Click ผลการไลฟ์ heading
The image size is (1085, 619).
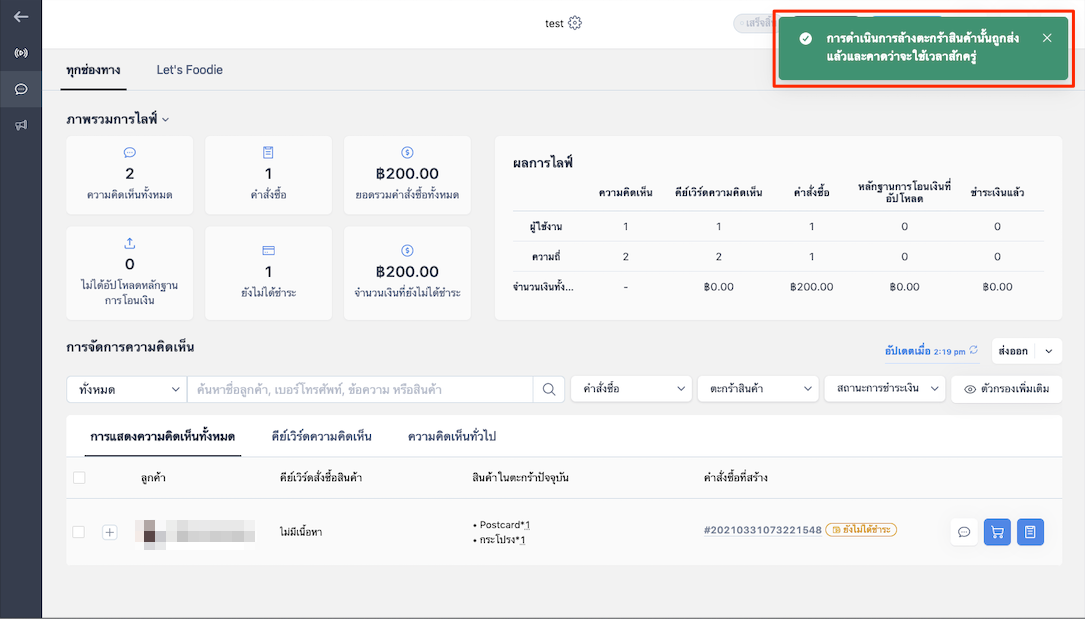(542, 163)
